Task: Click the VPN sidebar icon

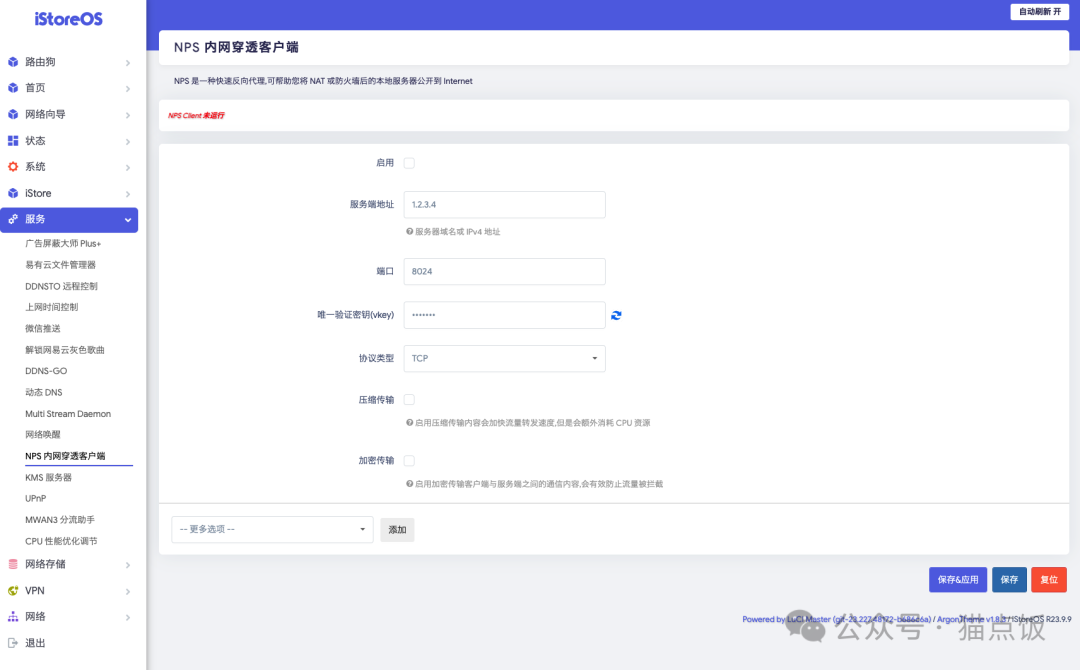Action: [x=12, y=590]
